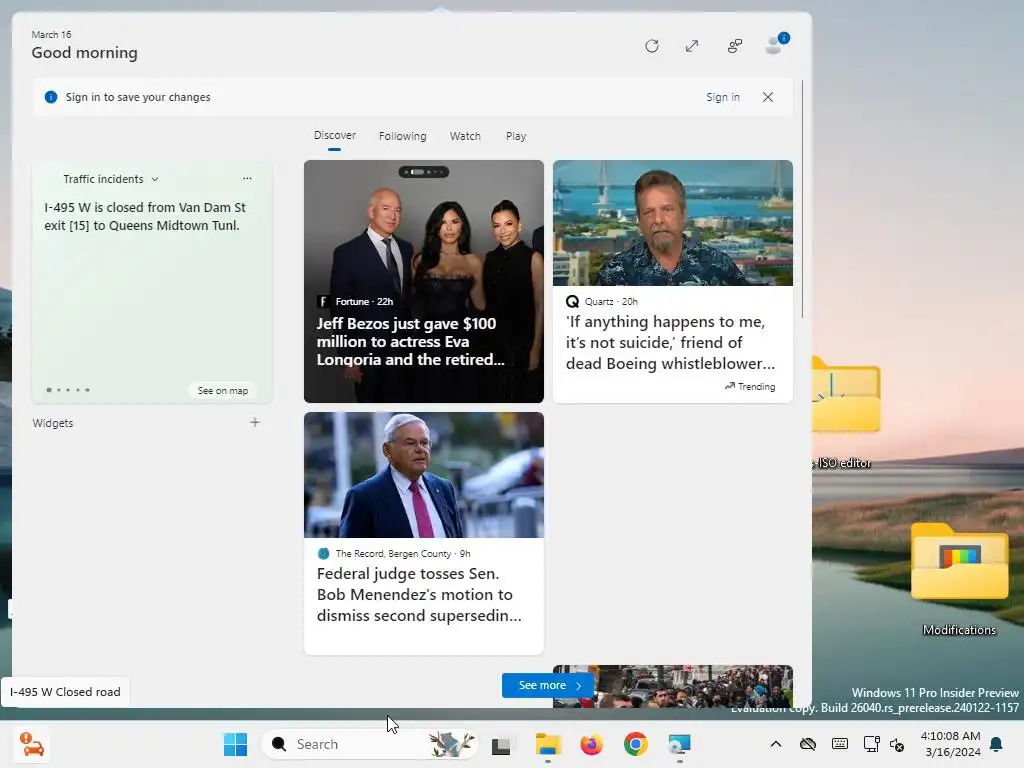Switch to the Discover tab
This screenshot has height=768, width=1024.
coord(334,136)
